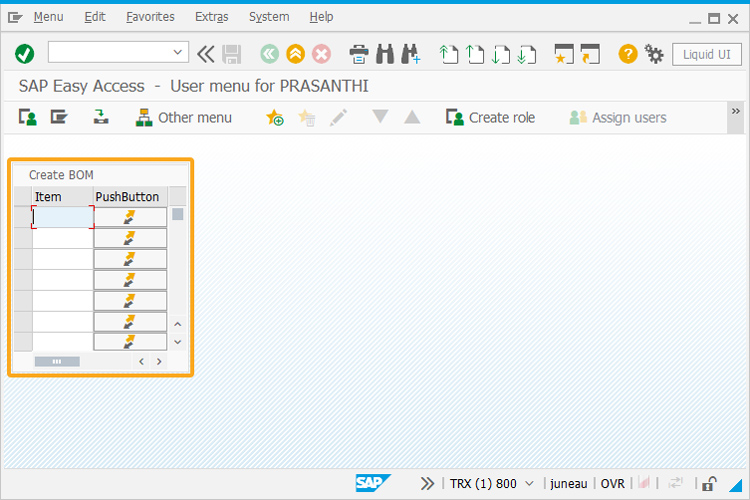This screenshot has width=750, height=500.
Task: Click the second row Item cell
Action: pos(63,238)
